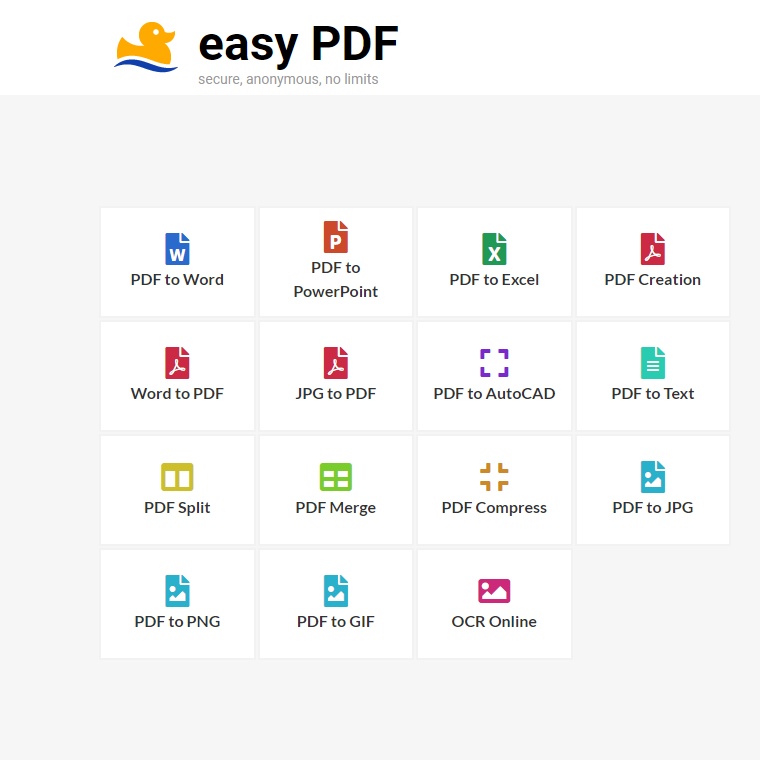Open the PDF Split label
The image size is (760, 760).
click(x=177, y=507)
